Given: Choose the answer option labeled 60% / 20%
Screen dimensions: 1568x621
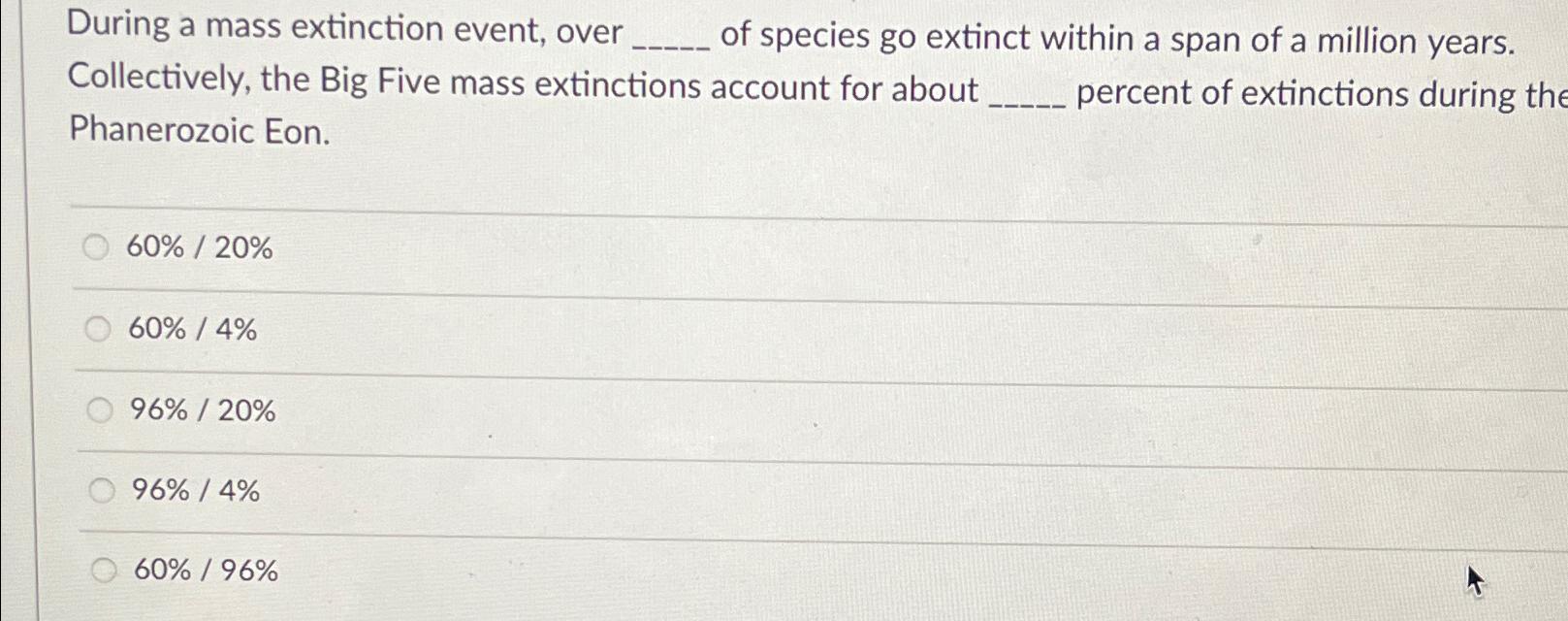Looking at the screenshot, I should [x=201, y=248].
